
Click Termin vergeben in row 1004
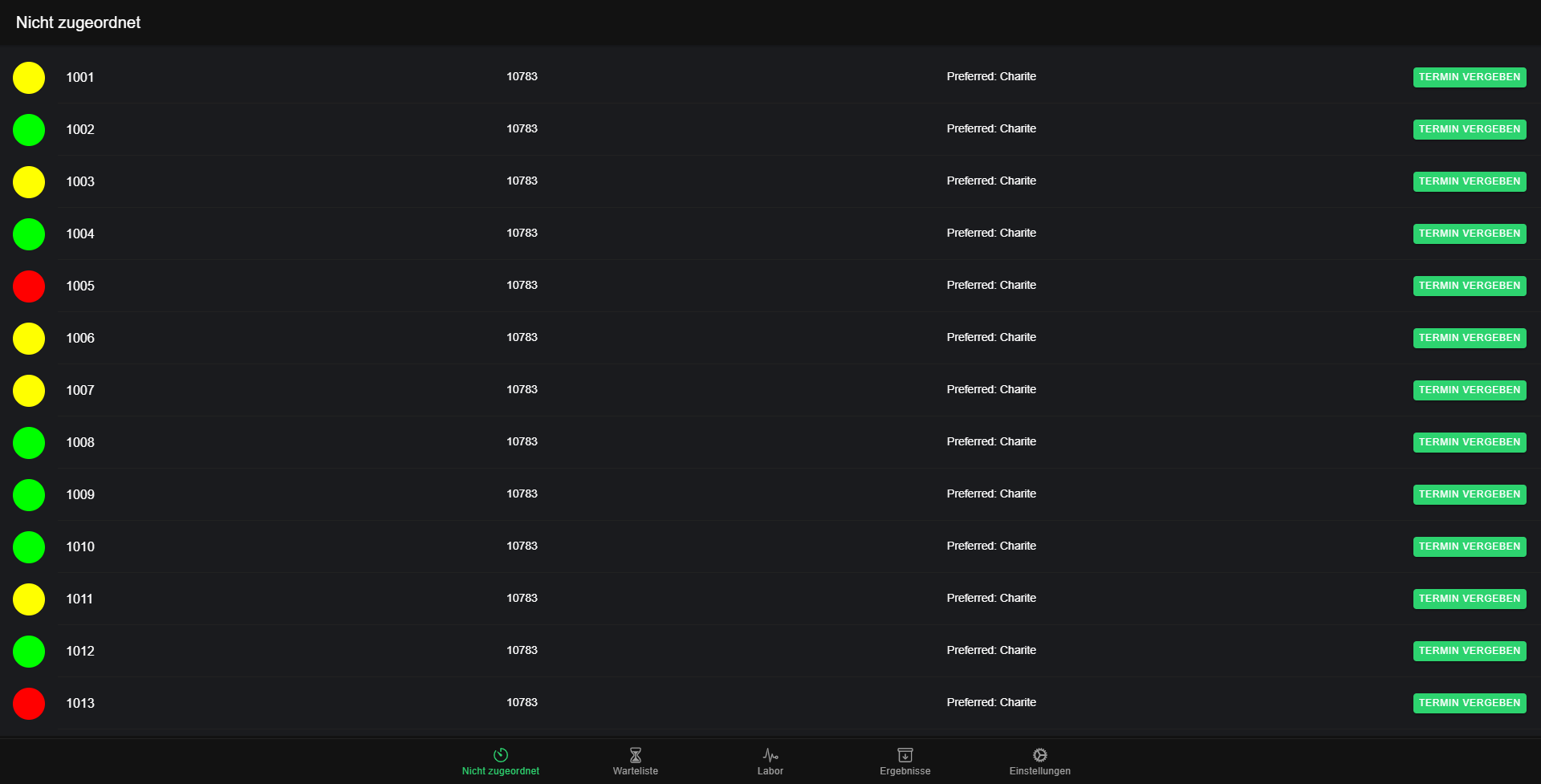pyautogui.click(x=1470, y=234)
